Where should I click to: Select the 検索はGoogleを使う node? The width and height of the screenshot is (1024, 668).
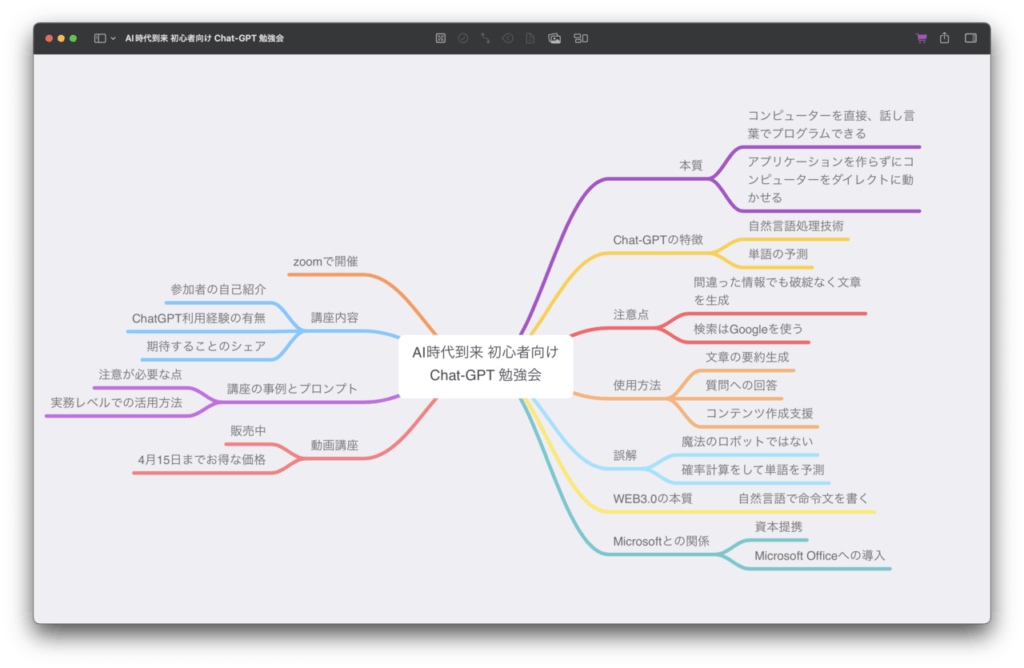748,329
